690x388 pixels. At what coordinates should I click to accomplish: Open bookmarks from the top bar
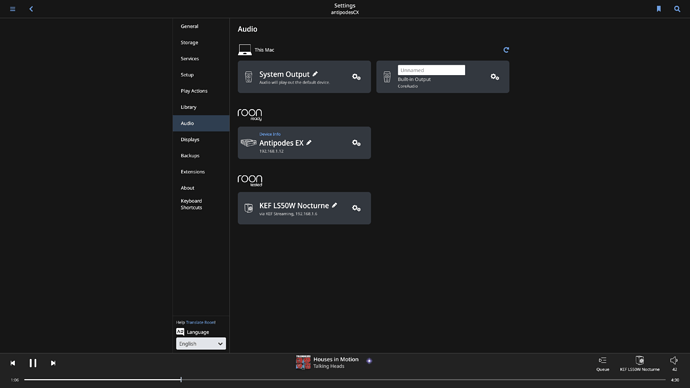(659, 9)
